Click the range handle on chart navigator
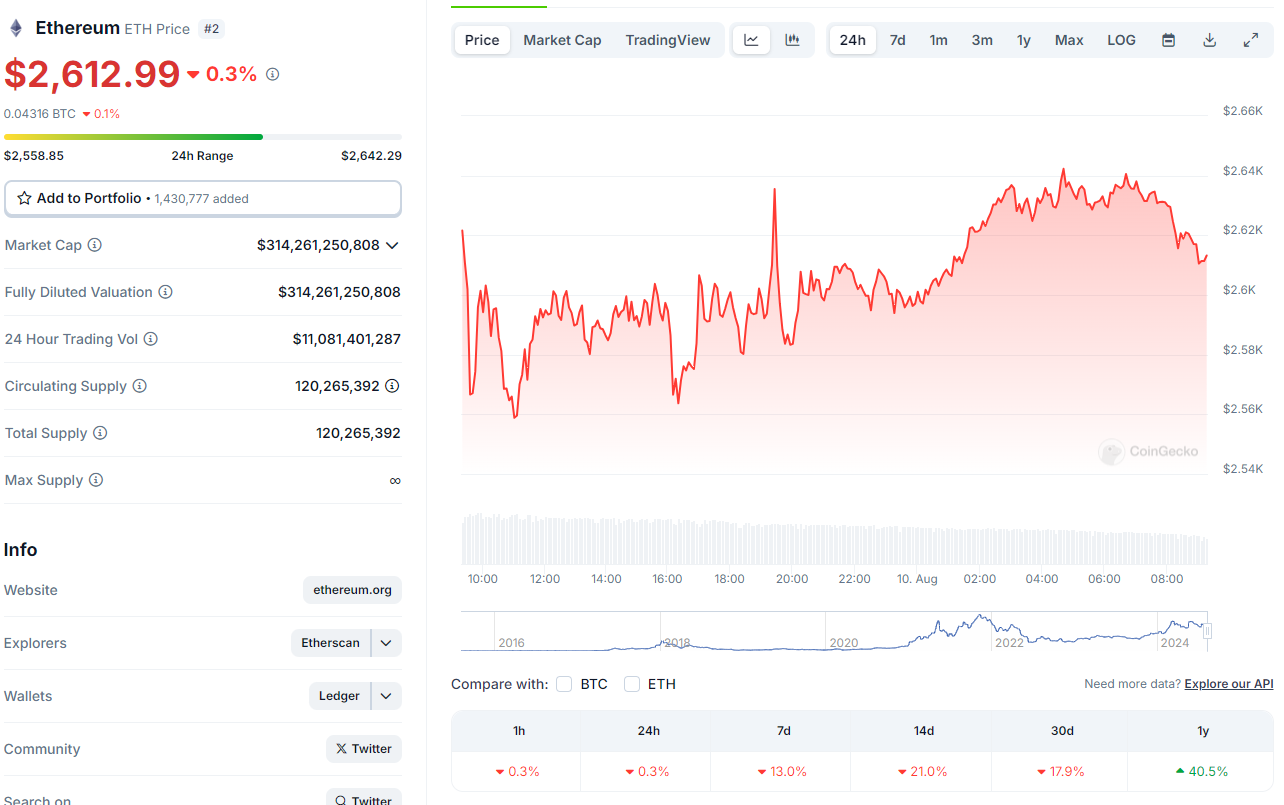Image resolution: width=1284 pixels, height=805 pixels. pyautogui.click(x=1208, y=631)
